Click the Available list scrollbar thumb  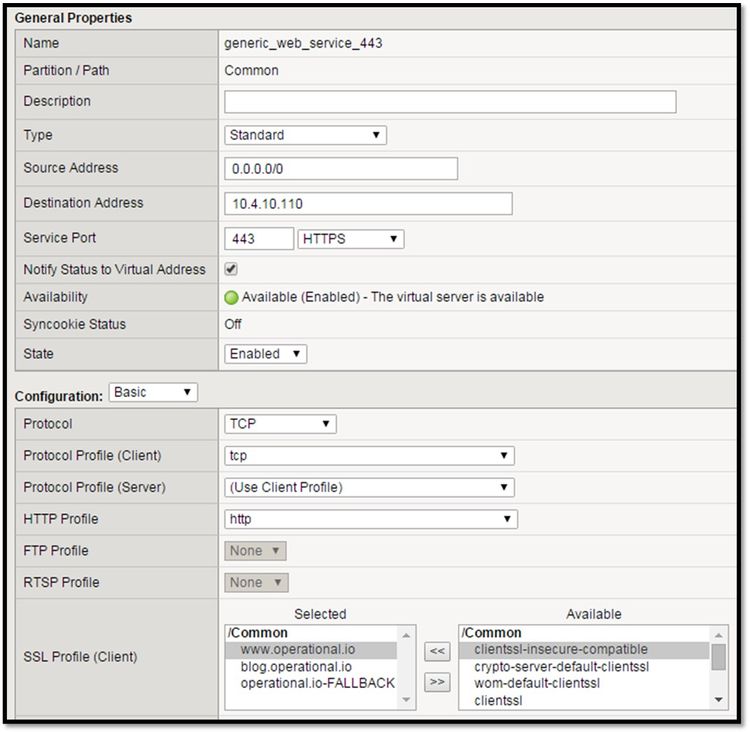click(x=718, y=657)
